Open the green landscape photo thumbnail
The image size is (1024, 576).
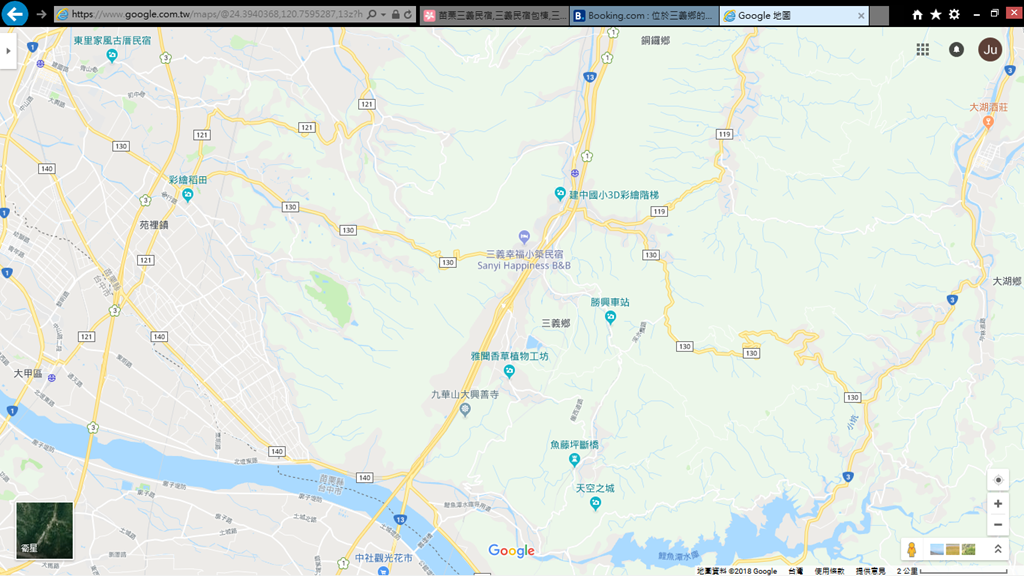968,549
